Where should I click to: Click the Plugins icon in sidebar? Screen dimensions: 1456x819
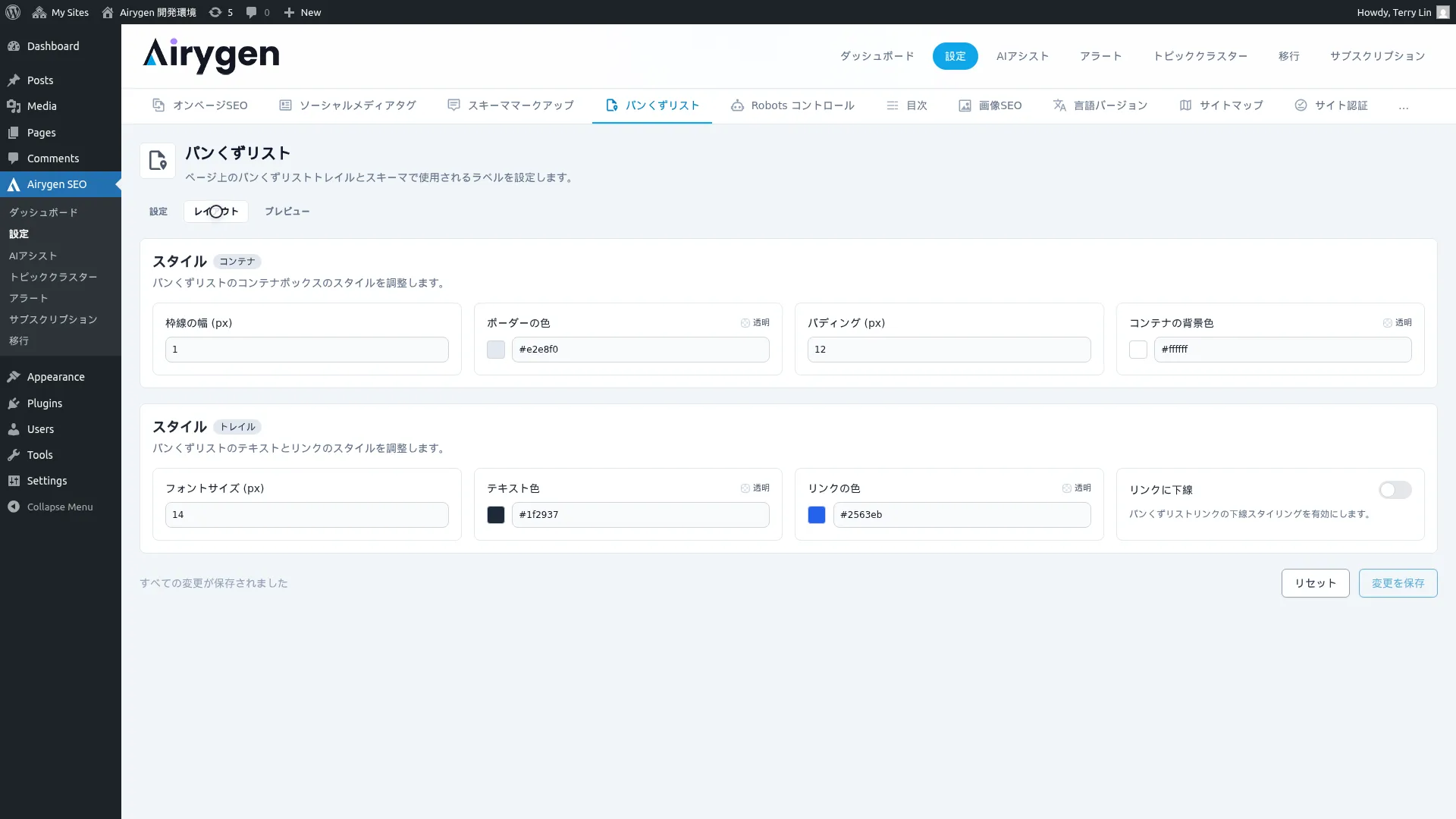[14, 403]
